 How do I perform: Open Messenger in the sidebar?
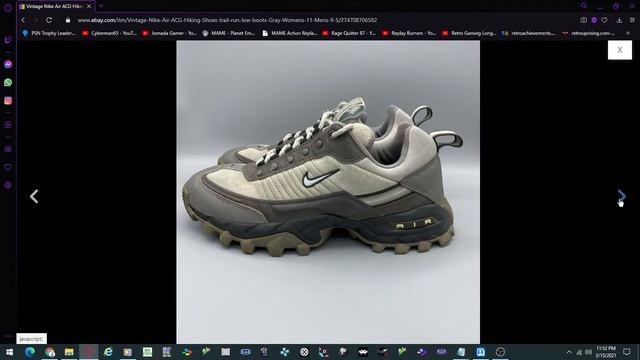coord(8,64)
